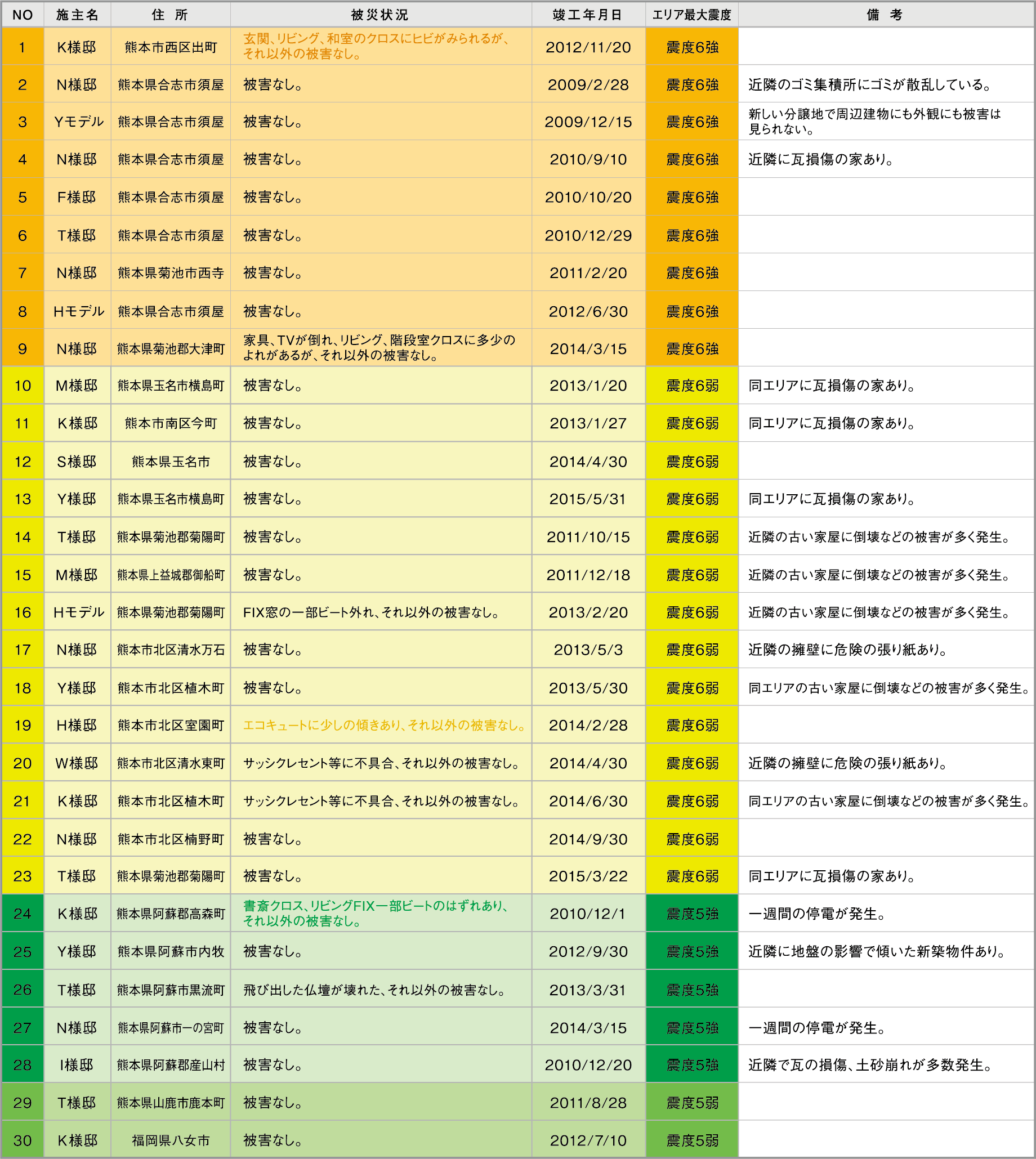Click remark 新しい分譲地で周辺建物

tap(874, 122)
